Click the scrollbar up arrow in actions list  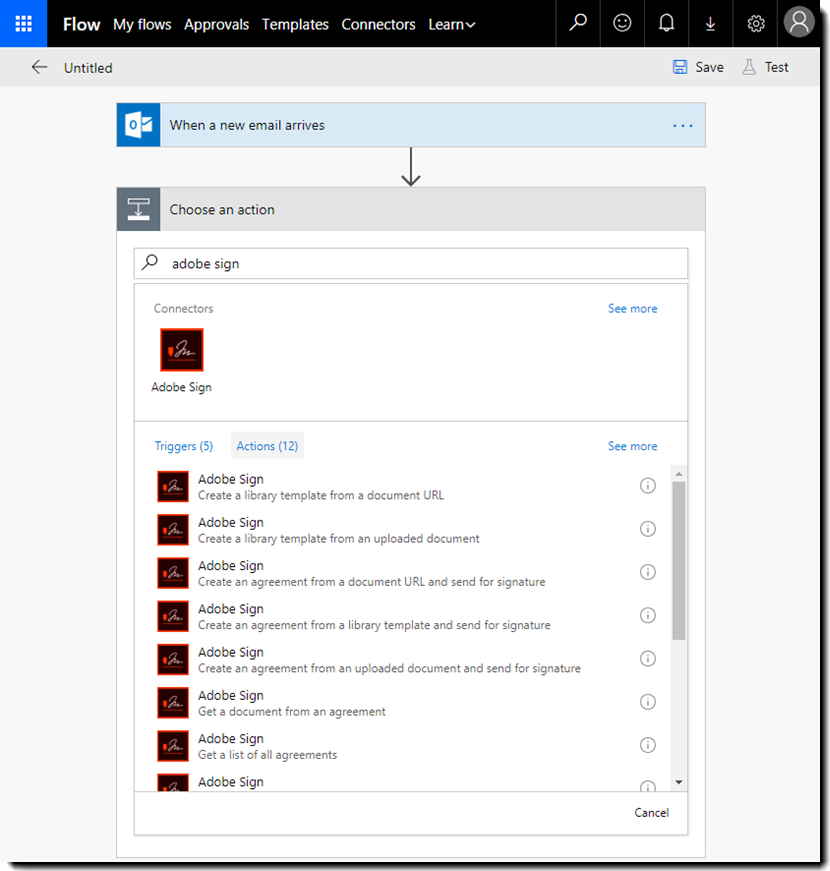tap(678, 474)
